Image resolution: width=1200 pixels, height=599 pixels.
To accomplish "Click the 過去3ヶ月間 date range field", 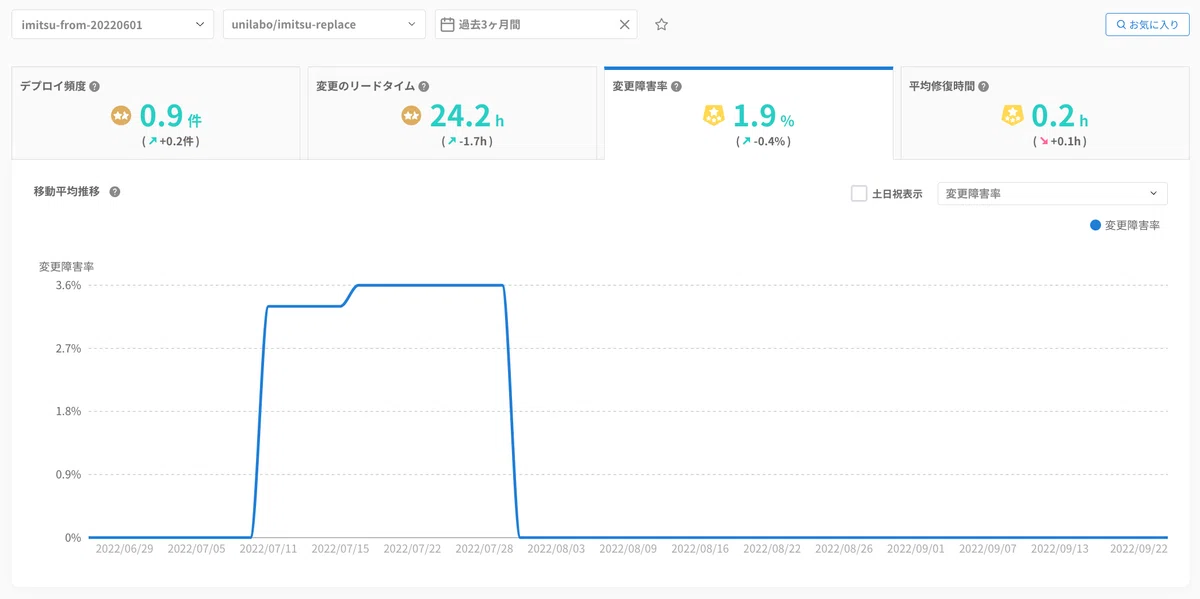I will [x=536, y=24].
